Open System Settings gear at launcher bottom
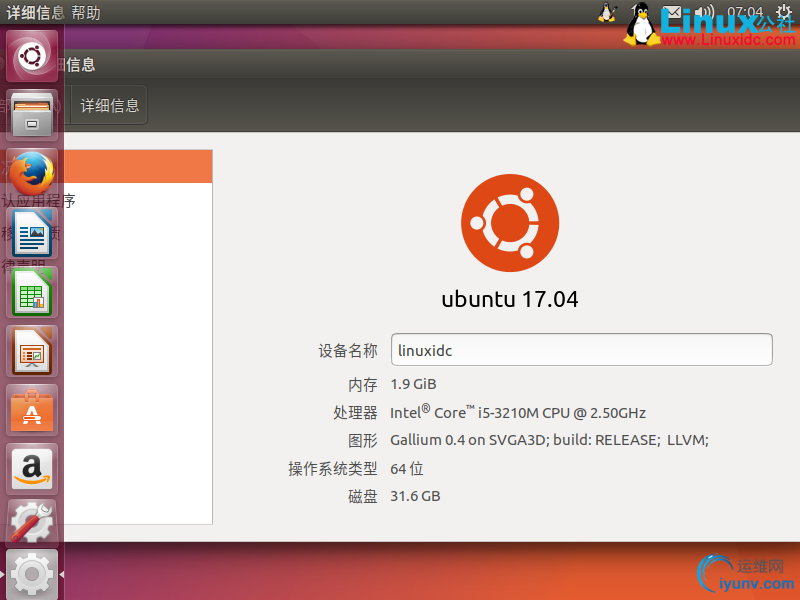Image resolution: width=800 pixels, height=600 pixels. [x=32, y=574]
